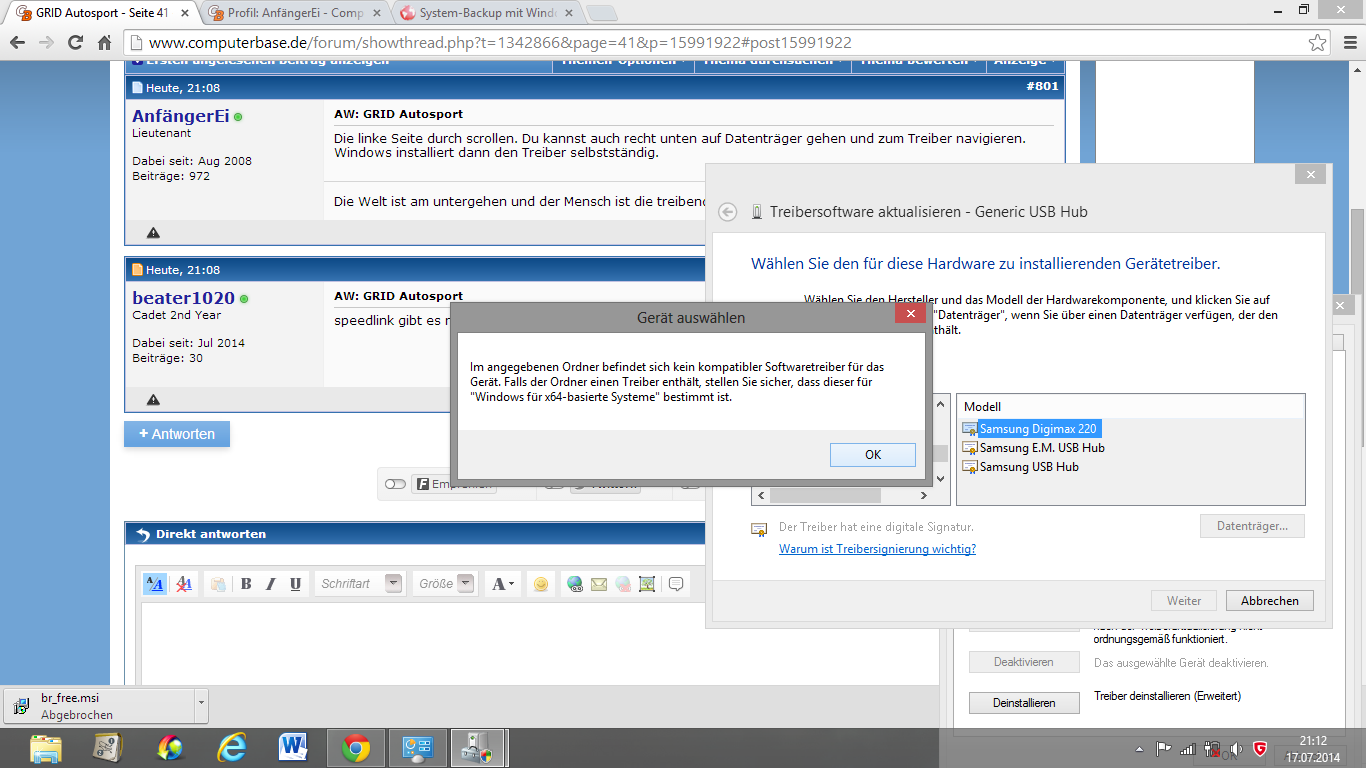Open network status in system tray
1366x768 pixels.
tap(1188, 748)
